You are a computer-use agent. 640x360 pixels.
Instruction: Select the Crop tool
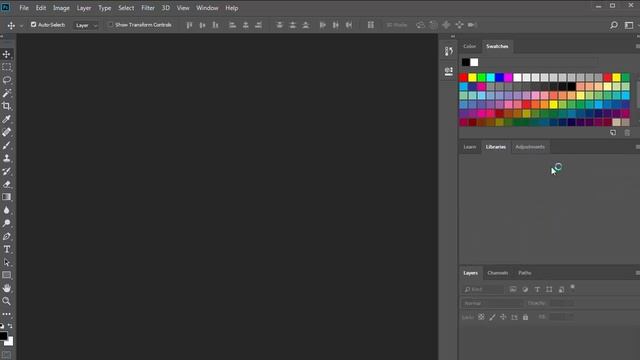pyautogui.click(x=7, y=106)
